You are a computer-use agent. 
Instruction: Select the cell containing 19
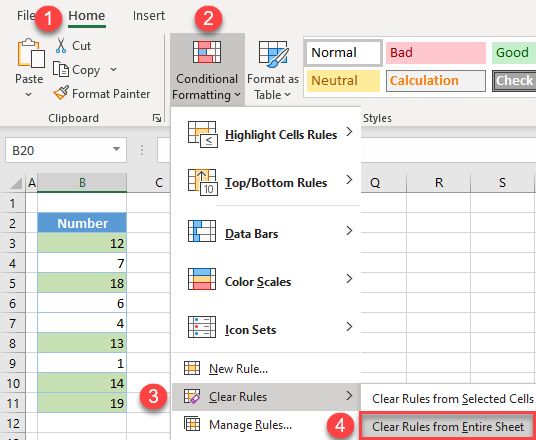point(82,403)
